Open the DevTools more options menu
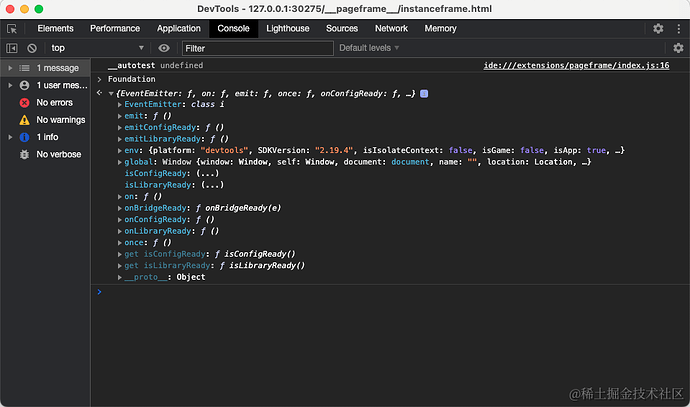The image size is (690, 407). 679,29
